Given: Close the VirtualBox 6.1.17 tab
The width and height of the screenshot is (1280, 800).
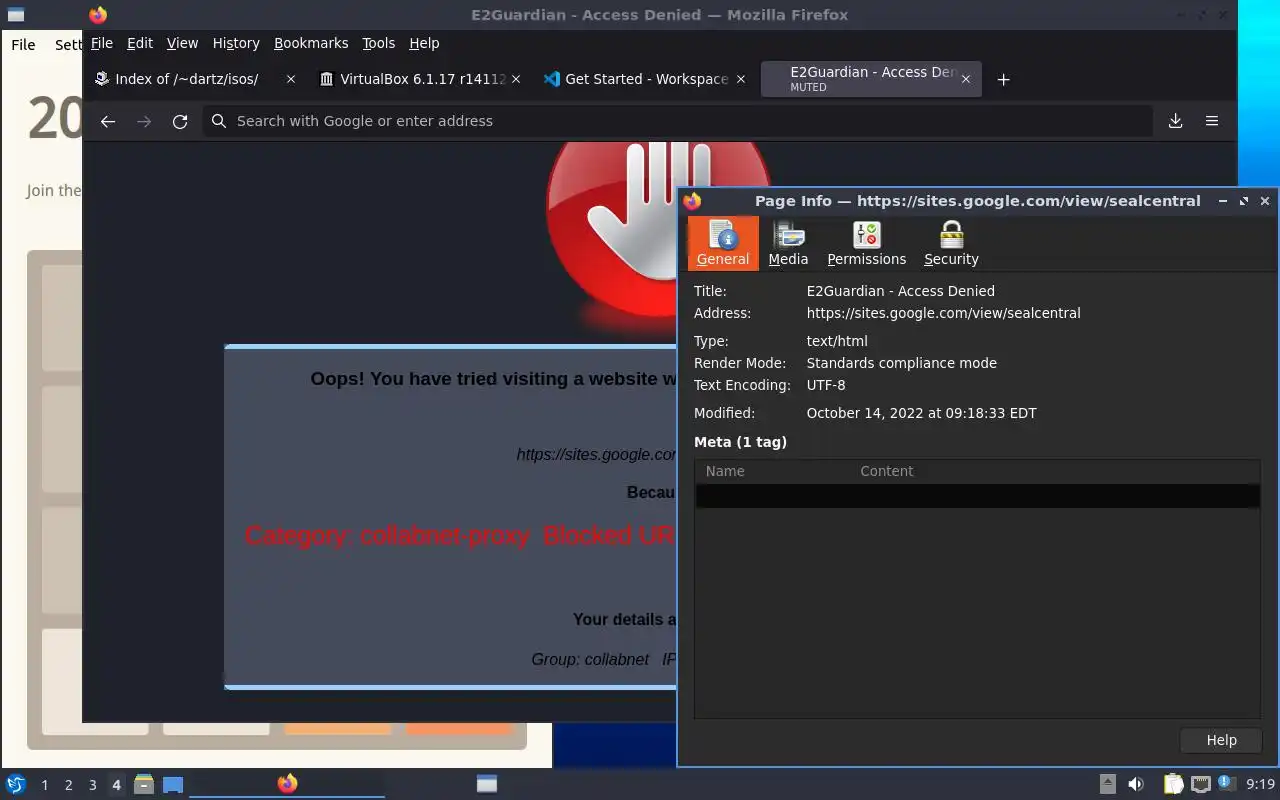Looking at the screenshot, I should click(516, 79).
